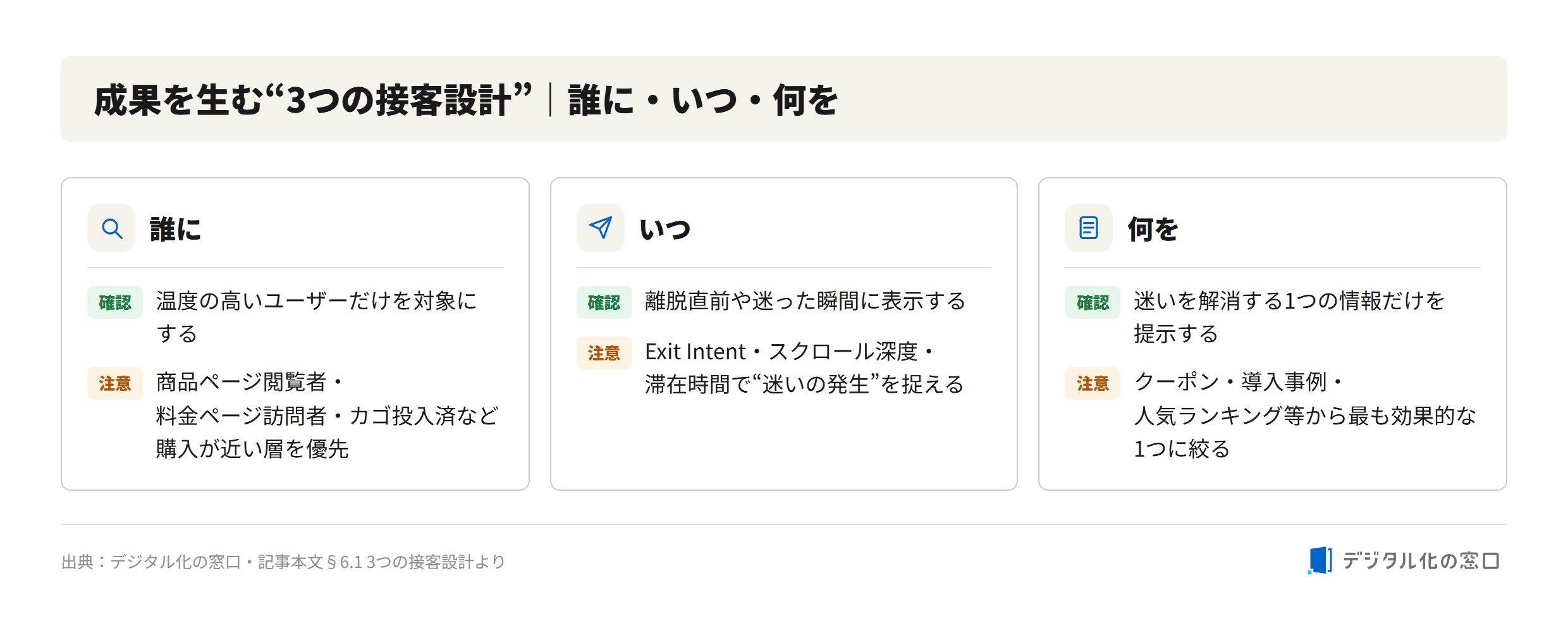
Task: Click the orange 注意 badge in 何を card
Action: click(x=1093, y=383)
